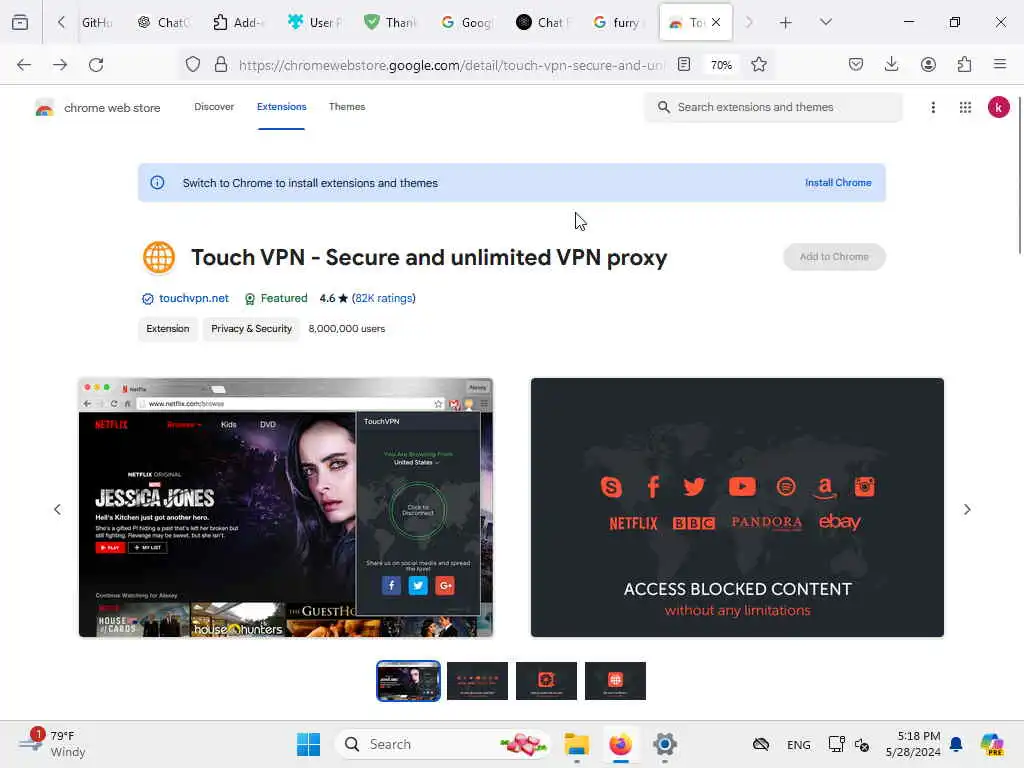
Task: Close the Touch VPN tab
Action: [x=716, y=22]
